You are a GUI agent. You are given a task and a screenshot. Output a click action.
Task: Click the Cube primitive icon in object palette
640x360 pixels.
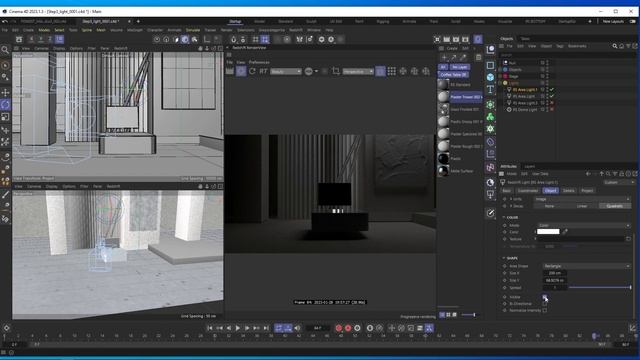(x=490, y=77)
